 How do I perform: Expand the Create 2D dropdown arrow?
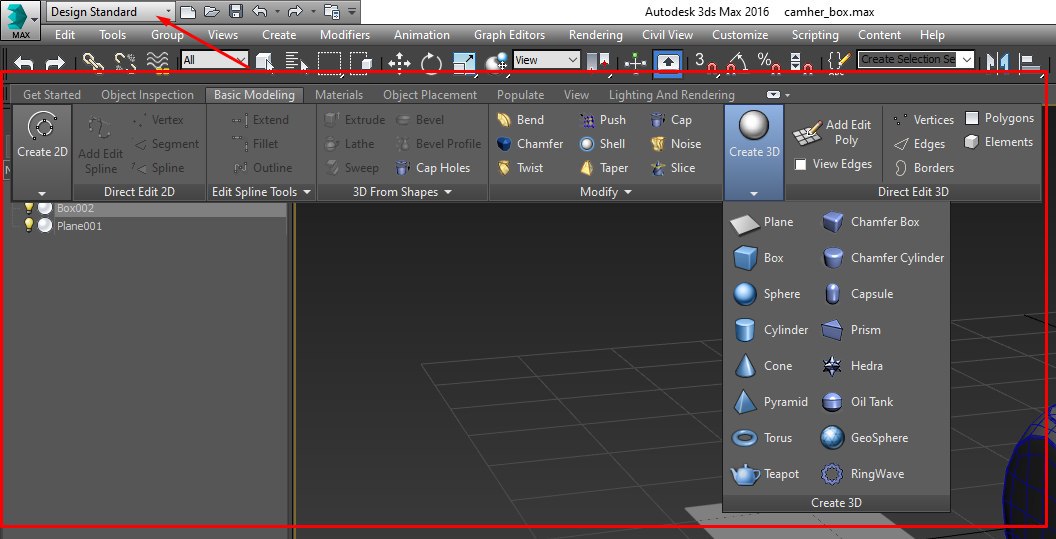(x=42, y=193)
